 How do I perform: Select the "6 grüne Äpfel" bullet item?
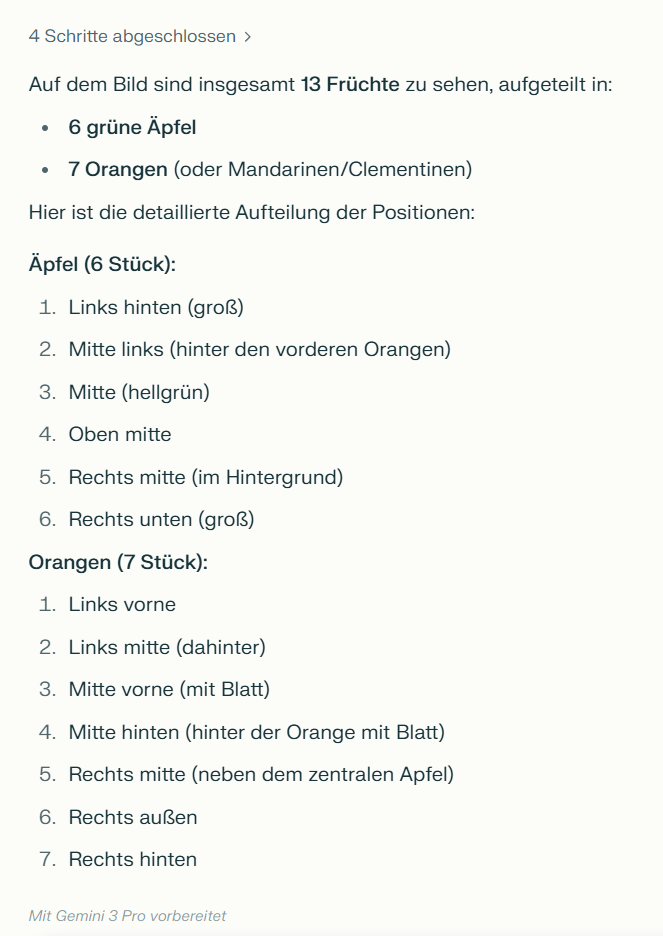(132, 128)
